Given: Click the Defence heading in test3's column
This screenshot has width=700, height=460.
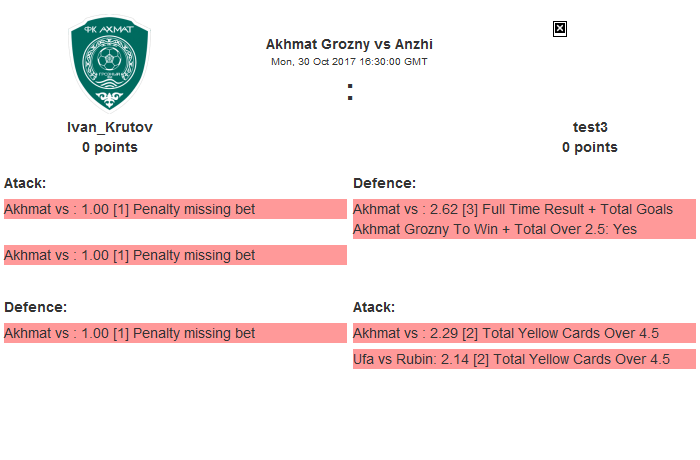Looking at the screenshot, I should click(x=384, y=183).
